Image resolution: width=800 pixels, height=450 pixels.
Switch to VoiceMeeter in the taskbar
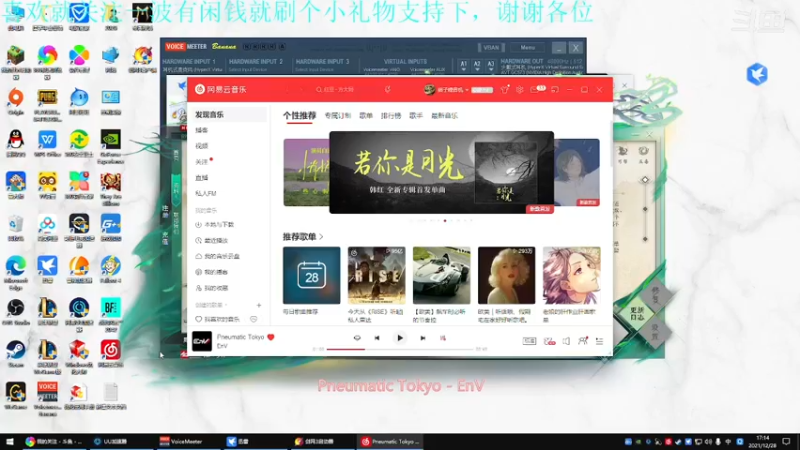186,441
